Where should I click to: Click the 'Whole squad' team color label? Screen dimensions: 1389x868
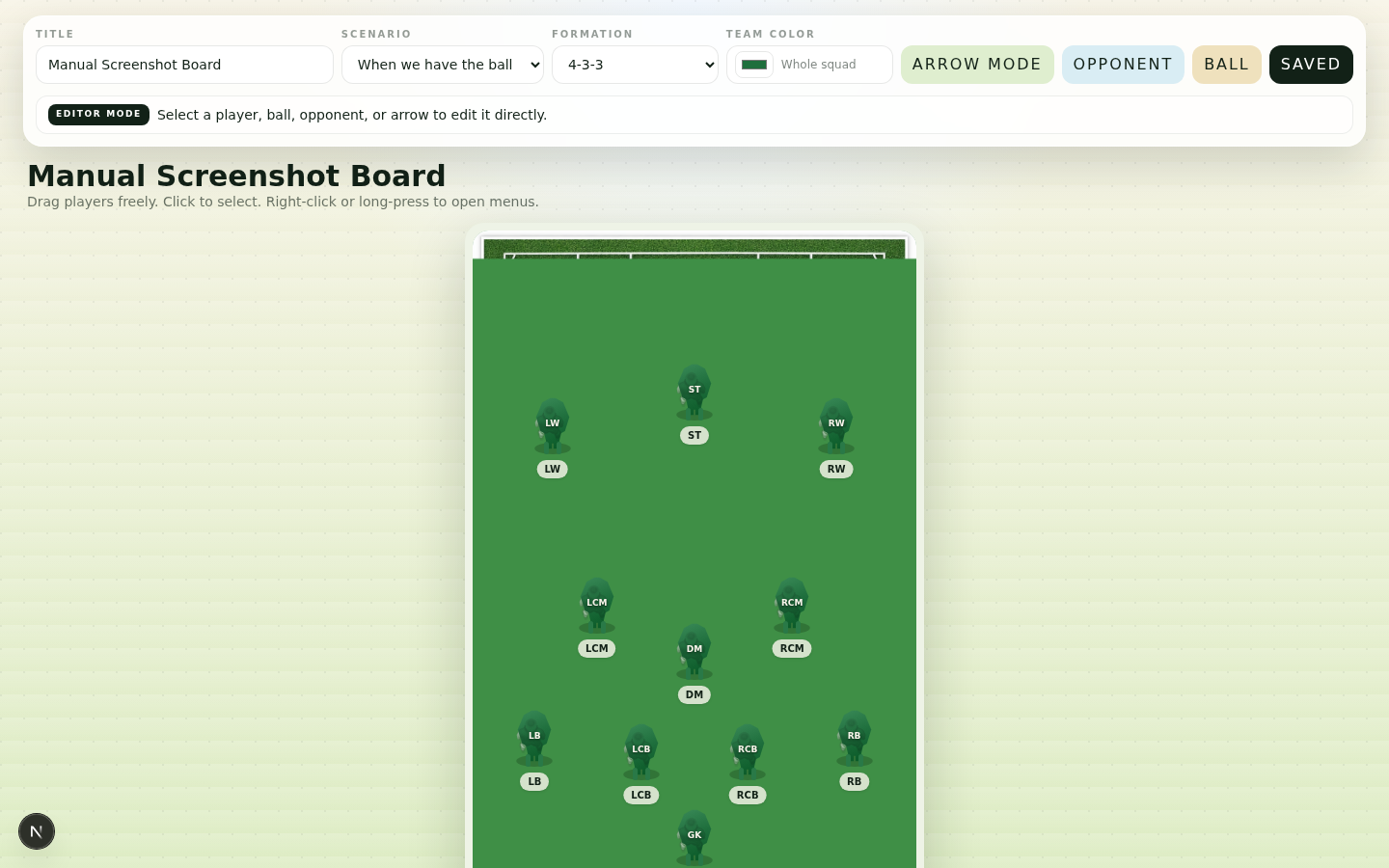[x=819, y=65]
